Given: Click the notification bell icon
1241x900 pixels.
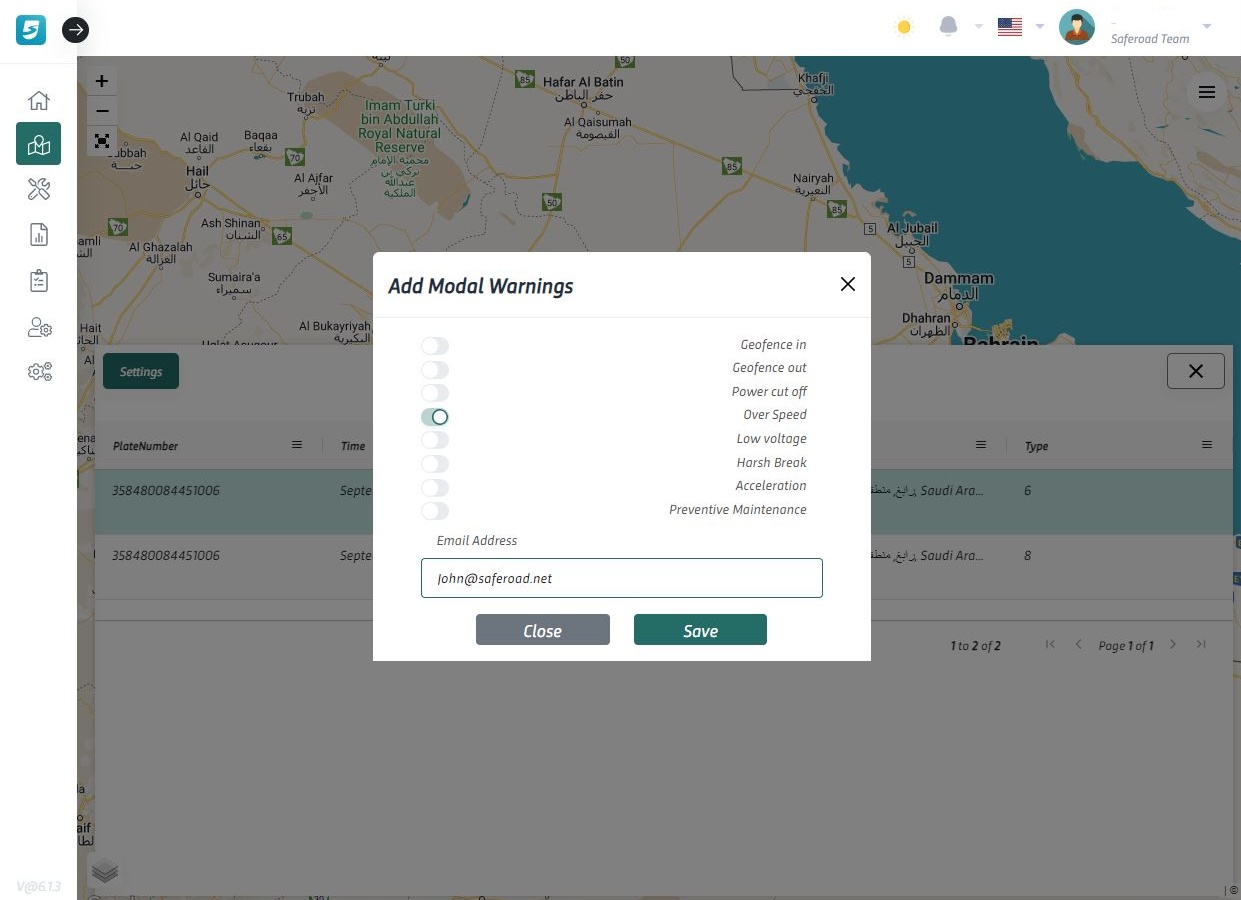Looking at the screenshot, I should 948,27.
